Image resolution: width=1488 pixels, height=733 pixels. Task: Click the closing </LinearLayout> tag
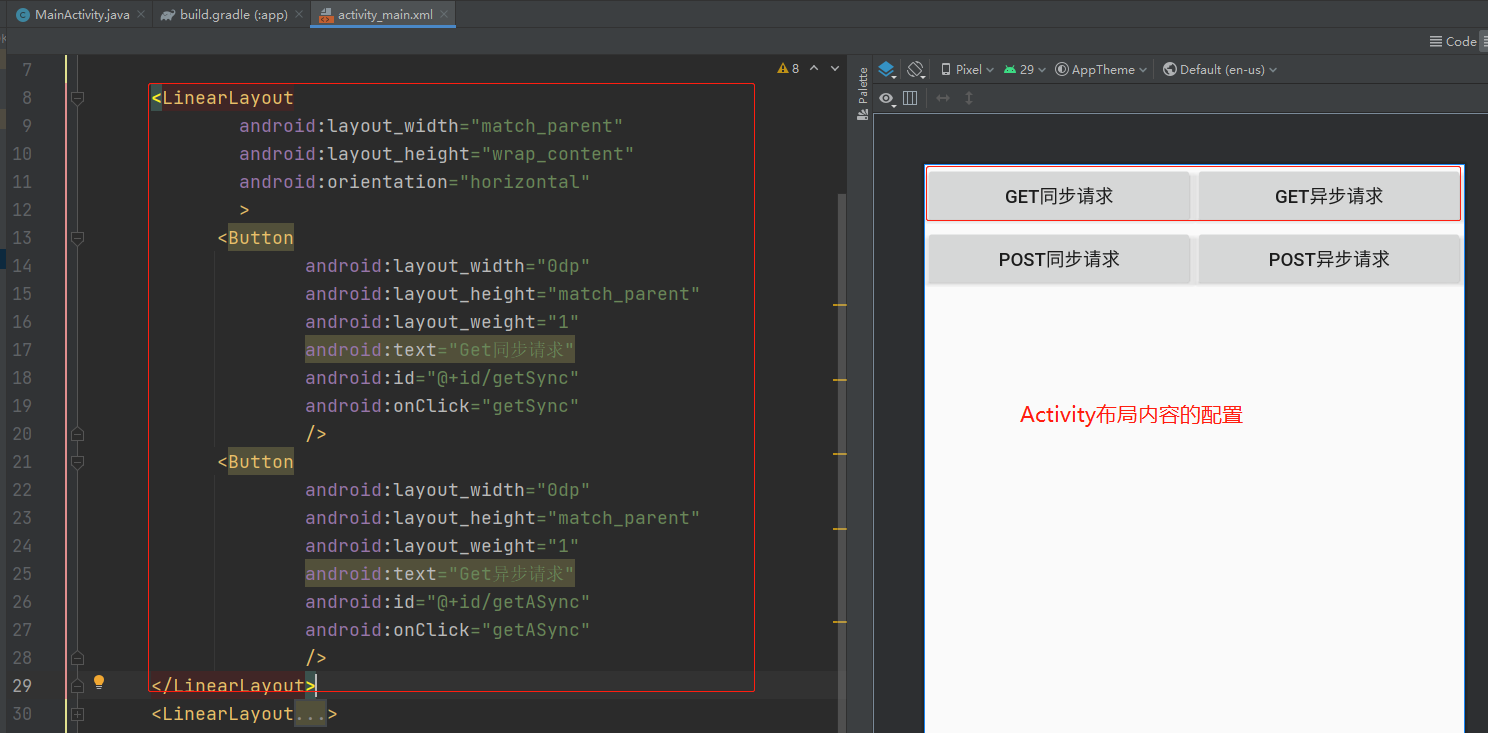click(x=233, y=686)
